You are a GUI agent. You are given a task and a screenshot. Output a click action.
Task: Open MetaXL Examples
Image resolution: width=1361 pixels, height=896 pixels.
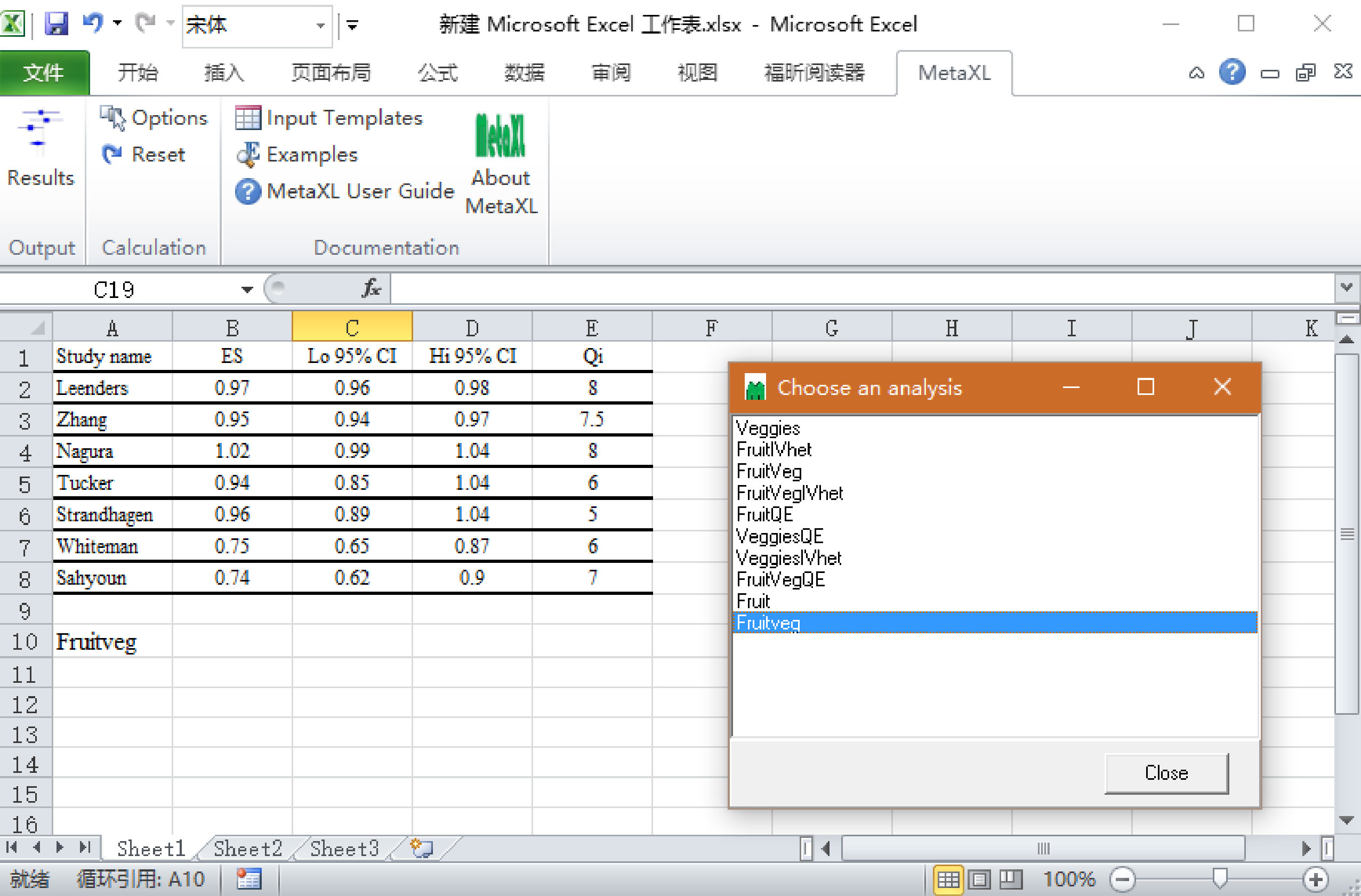click(297, 155)
